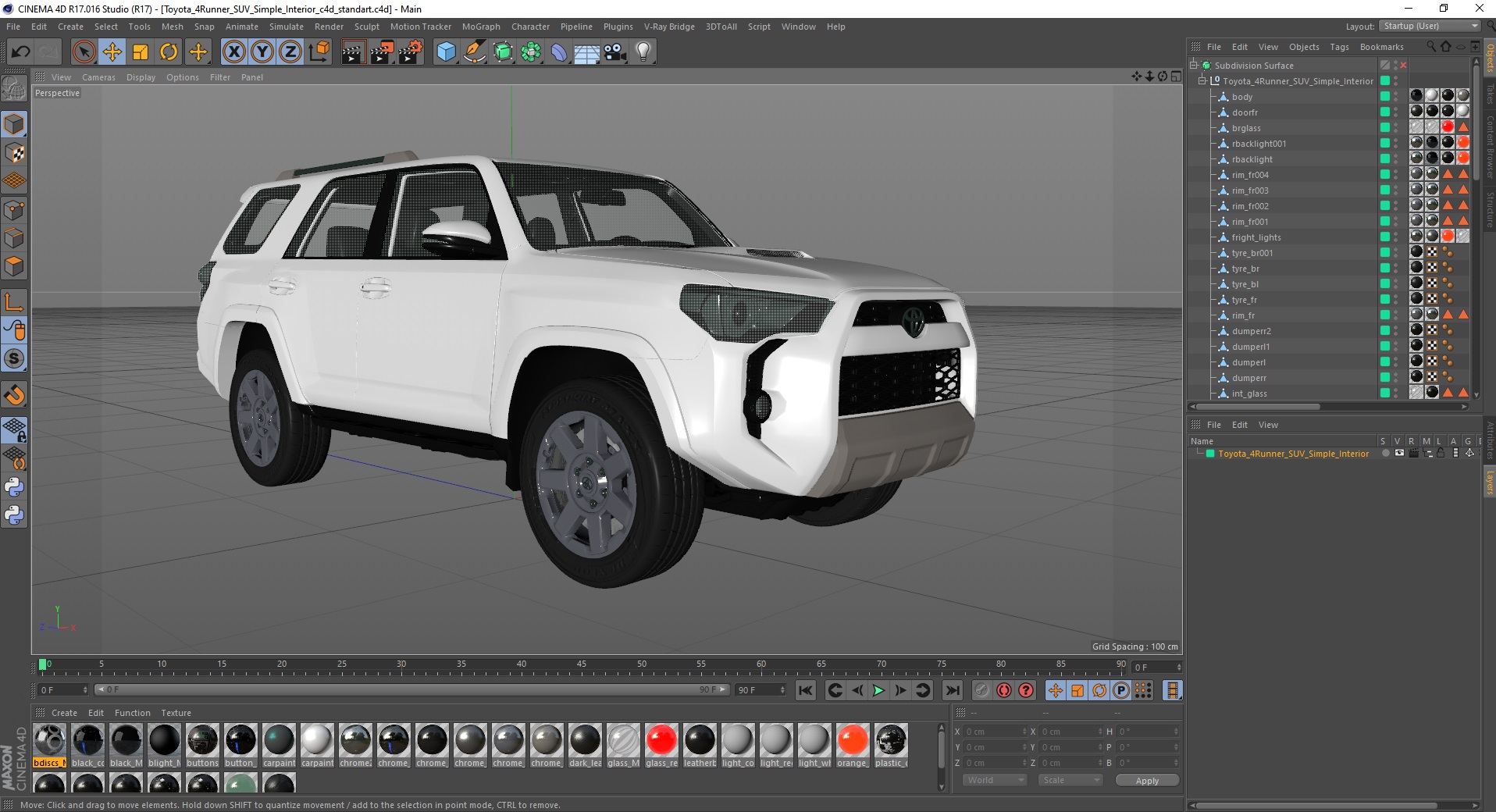Open Object manager Bookmarks menu
The height and width of the screenshot is (812, 1496).
point(1381,47)
